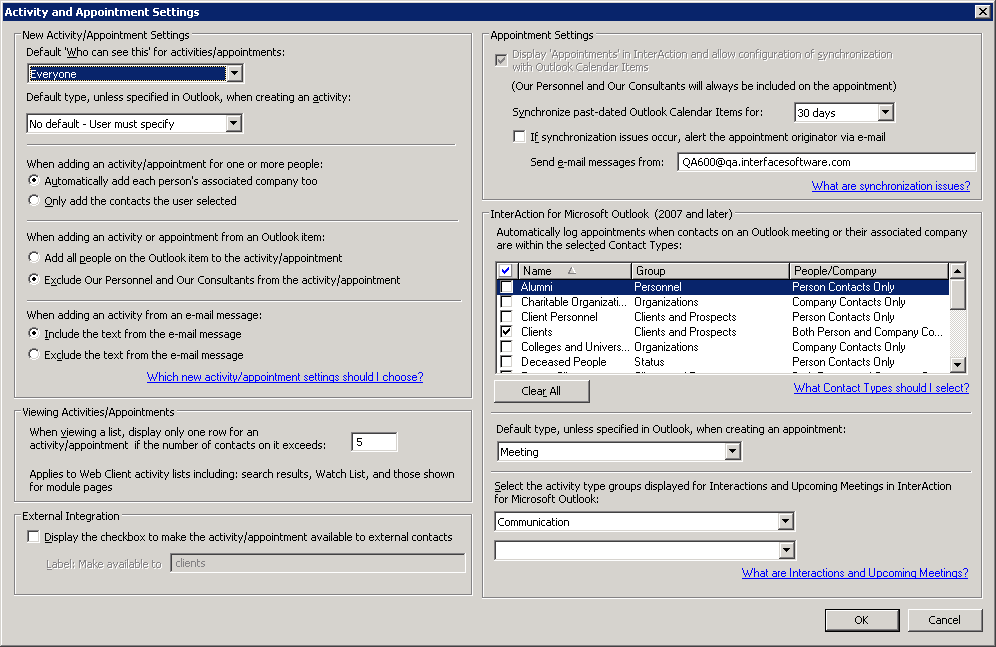Click the OK button
Viewport: 996px width, 647px height.
tap(861, 620)
